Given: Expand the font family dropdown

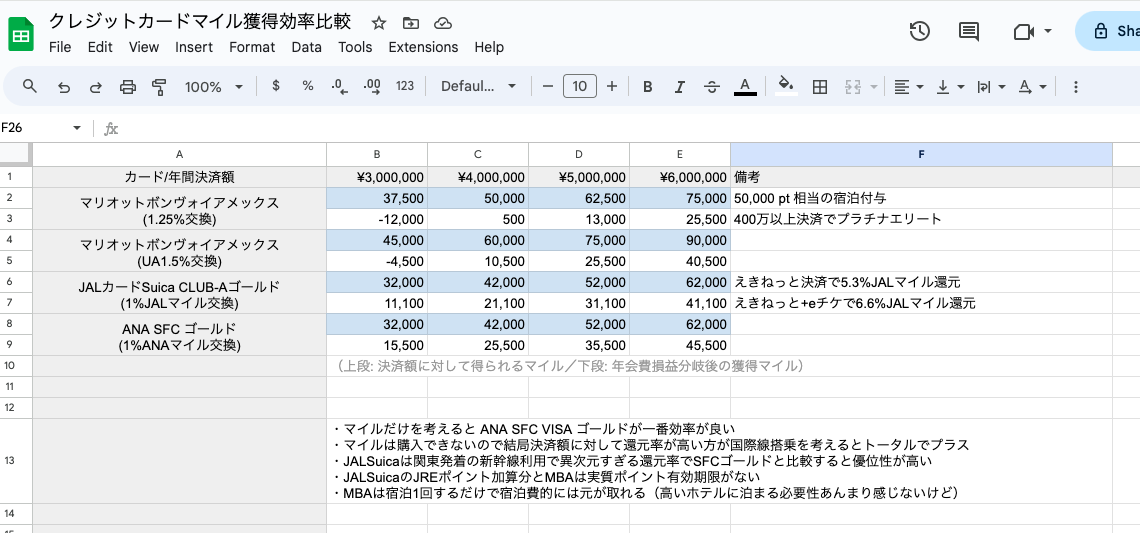Looking at the screenshot, I should [x=478, y=87].
